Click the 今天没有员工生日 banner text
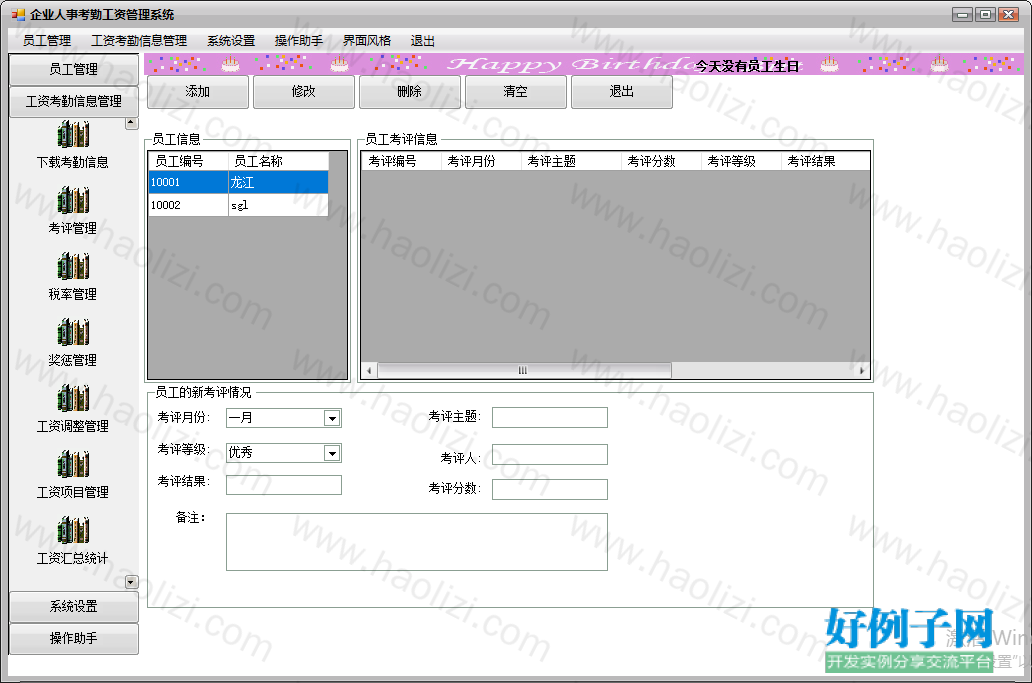 [747, 66]
